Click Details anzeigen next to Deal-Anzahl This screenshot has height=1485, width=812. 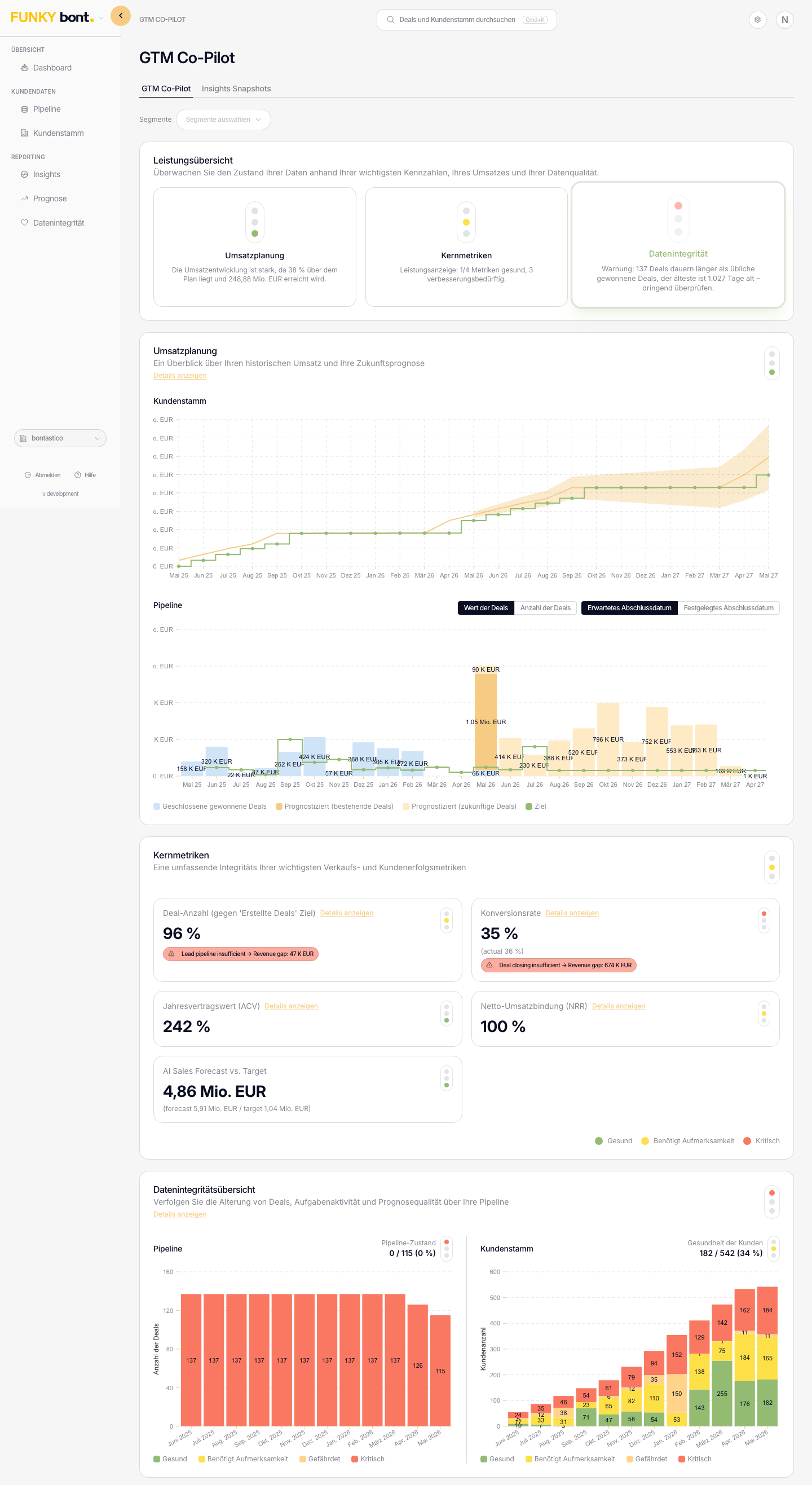point(346,913)
